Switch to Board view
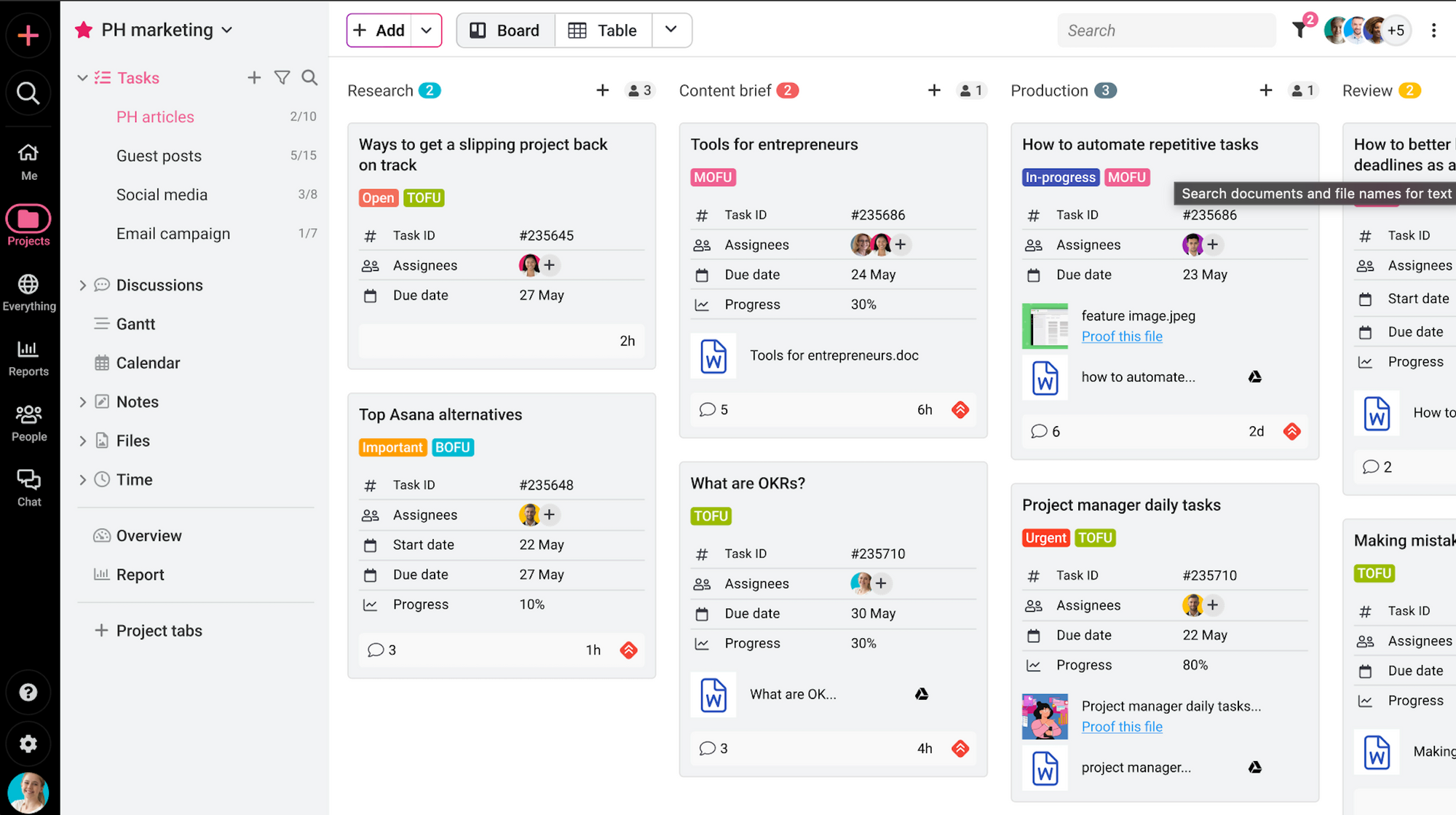Image resolution: width=1456 pixels, height=815 pixels. tap(505, 31)
